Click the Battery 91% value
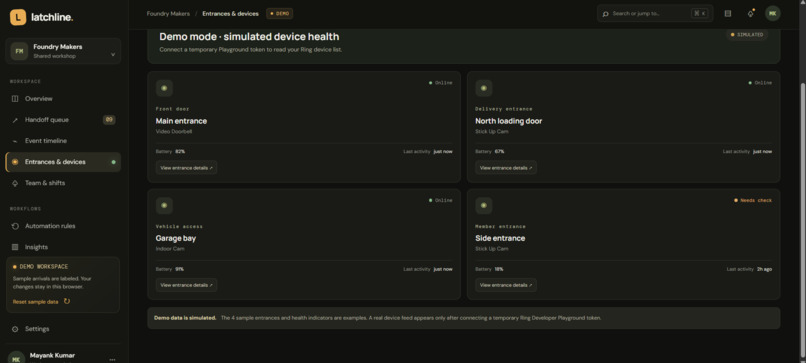Image resolution: width=806 pixels, height=363 pixels. [179, 269]
